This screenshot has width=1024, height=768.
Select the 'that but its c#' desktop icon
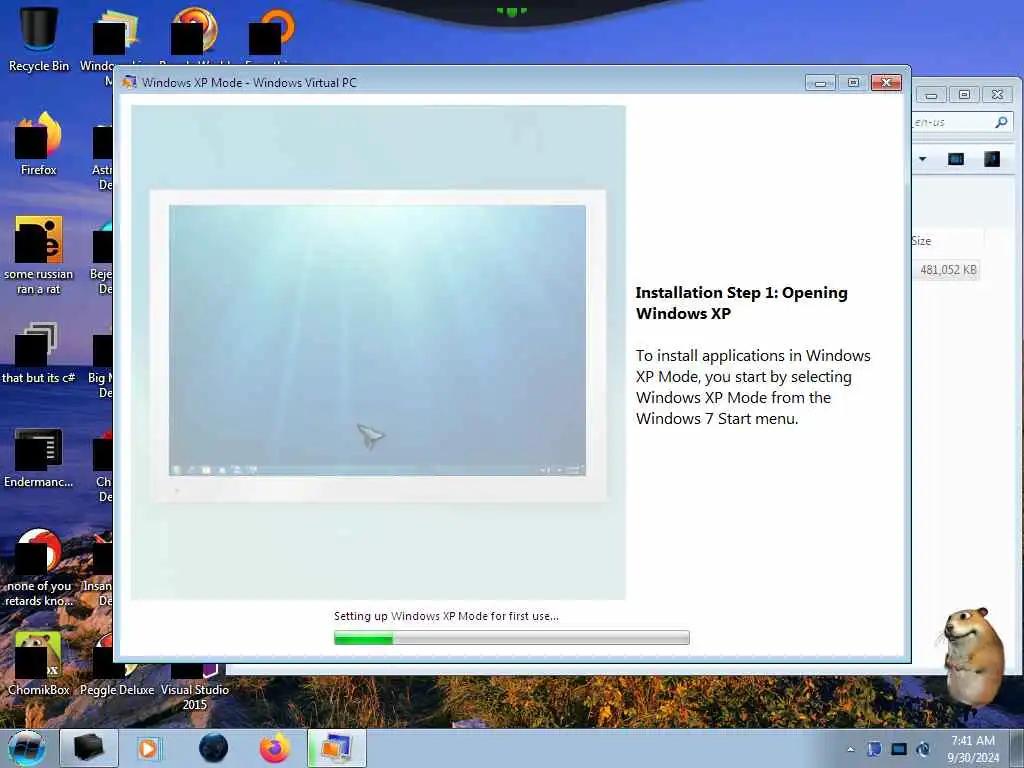39,353
